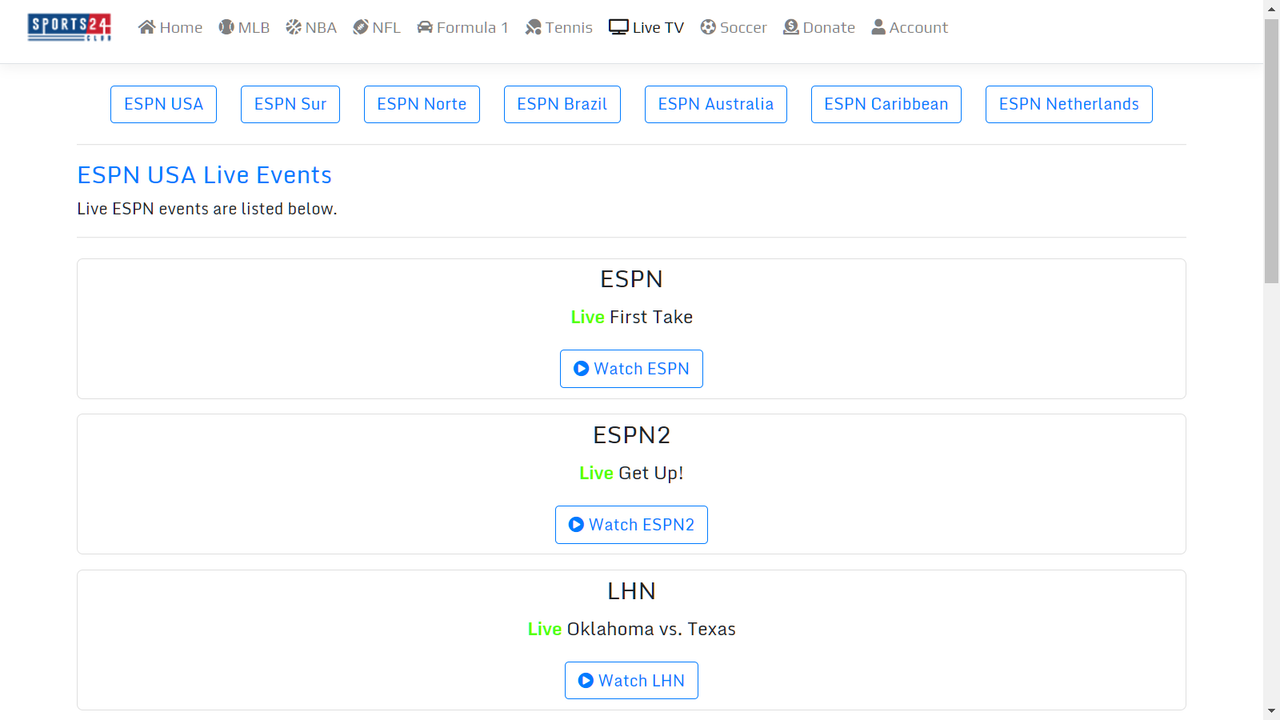
Task: Click the Watch ESPN2 button label
Action: (x=642, y=525)
